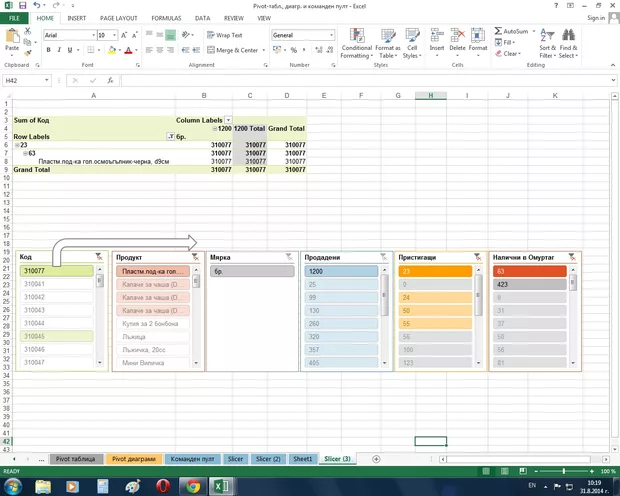Open the PAGE LAYOUT ribbon tab
Viewport: 620px width, 496px height.
[119, 18]
